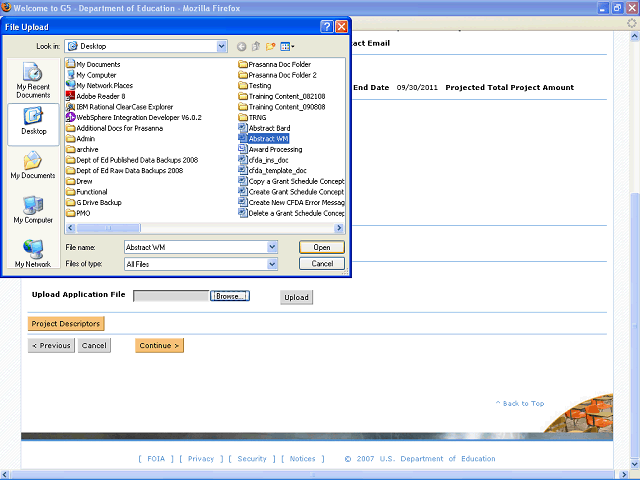Expand the Files of type dropdown
640x480 pixels.
(272, 264)
